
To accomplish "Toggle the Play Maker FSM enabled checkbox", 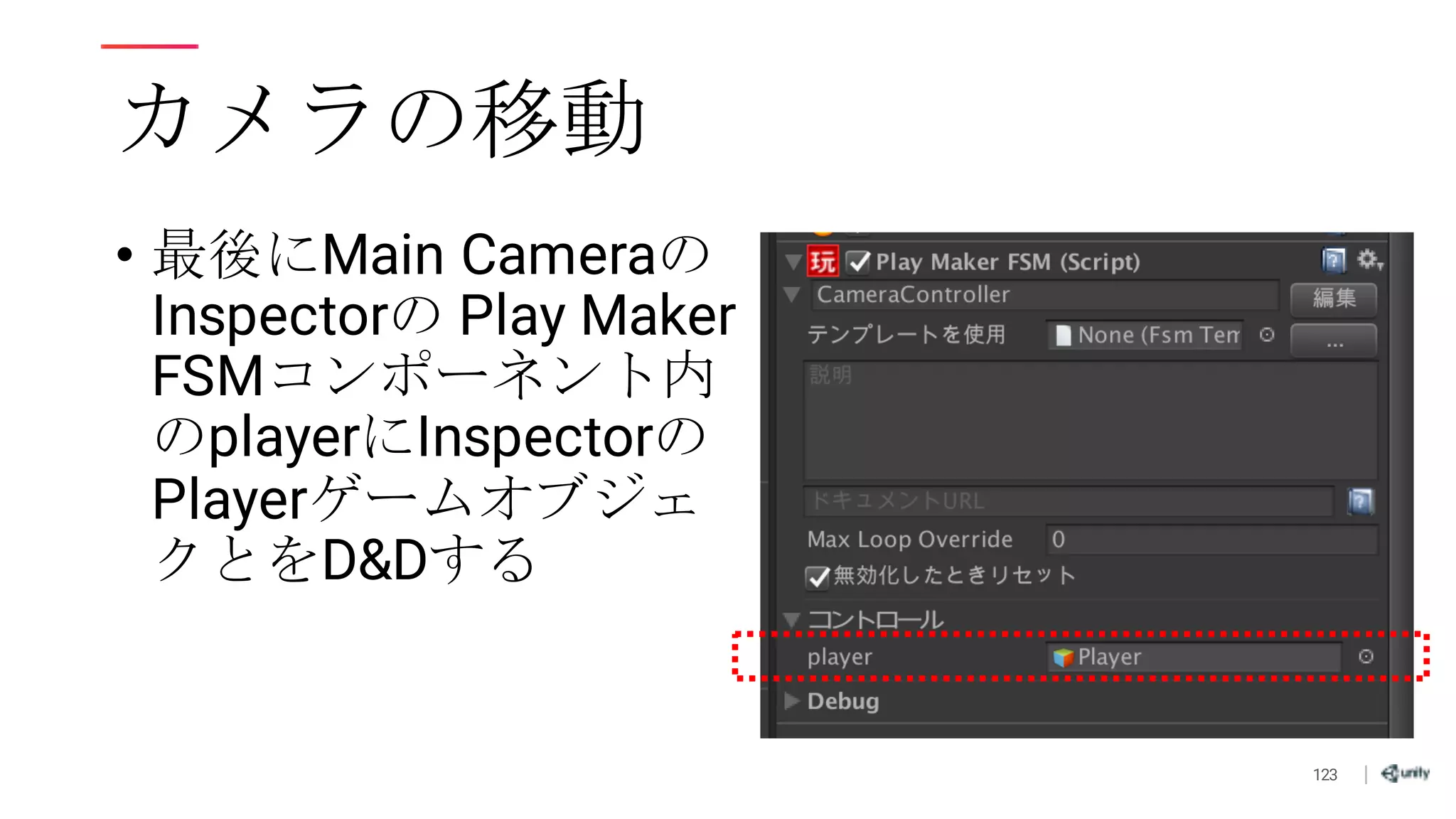I will coord(859,262).
